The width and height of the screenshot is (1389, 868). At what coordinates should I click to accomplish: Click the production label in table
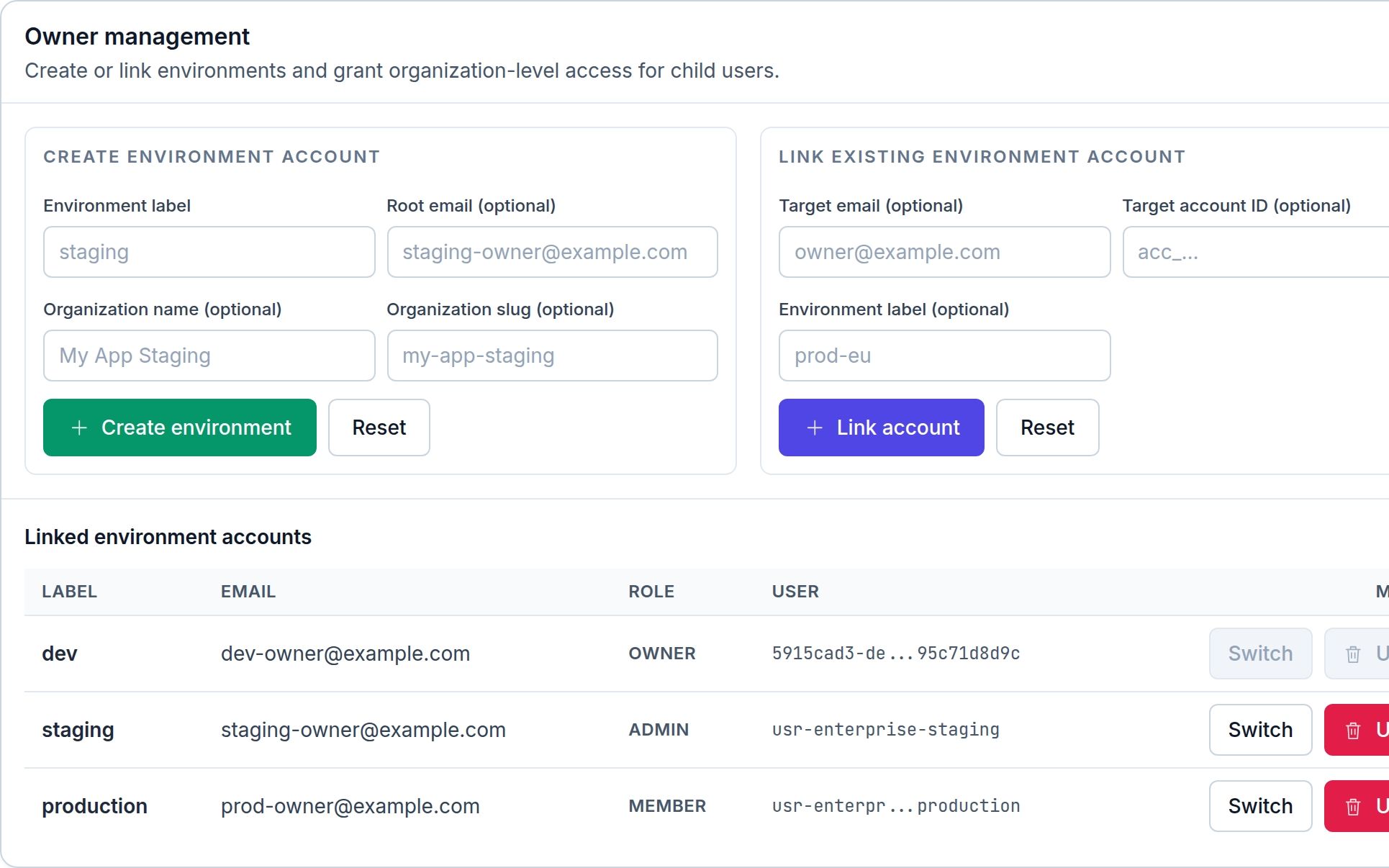point(94,806)
